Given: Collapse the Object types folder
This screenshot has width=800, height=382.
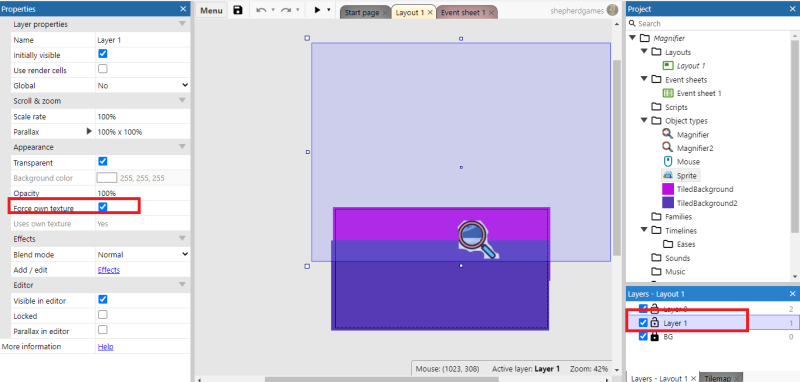Looking at the screenshot, I should (645, 121).
